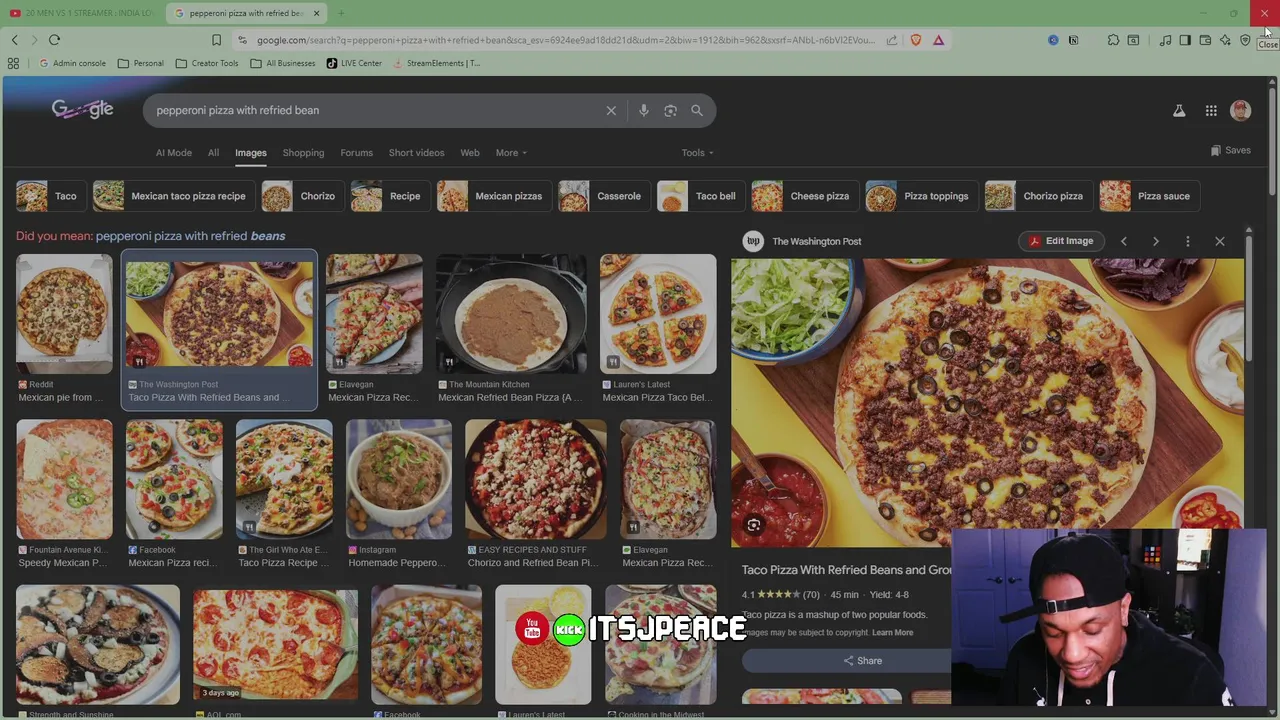The width and height of the screenshot is (1280, 720).
Task: Open Search Labs flask icon
Action: tap(1179, 111)
